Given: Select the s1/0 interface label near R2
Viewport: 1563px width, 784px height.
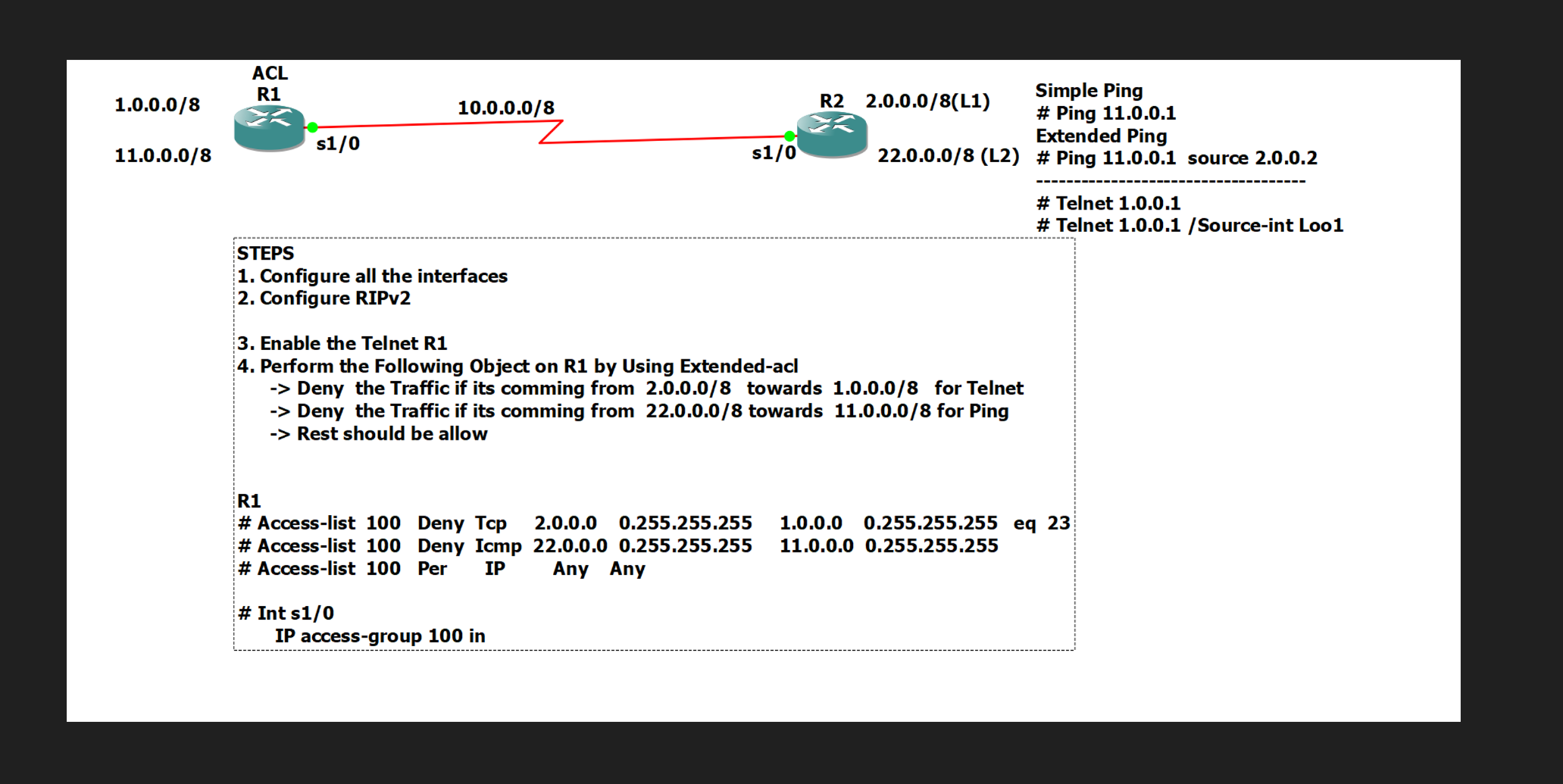Looking at the screenshot, I should [x=774, y=153].
